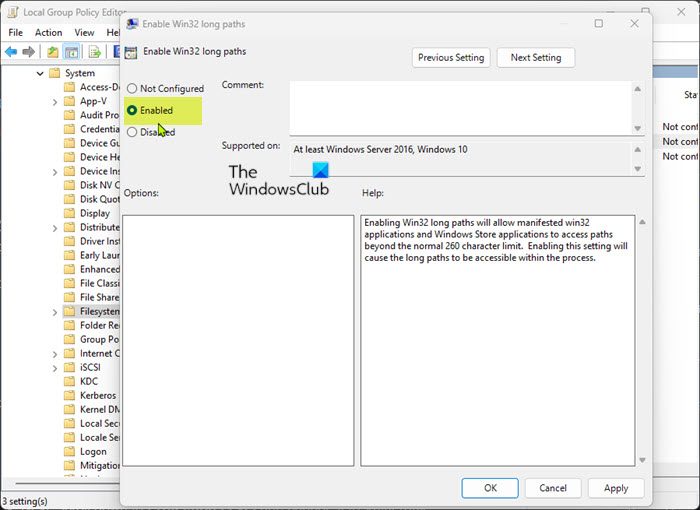Select the Access-D folder icon
This screenshot has height=510, width=700.
[x=69, y=87]
